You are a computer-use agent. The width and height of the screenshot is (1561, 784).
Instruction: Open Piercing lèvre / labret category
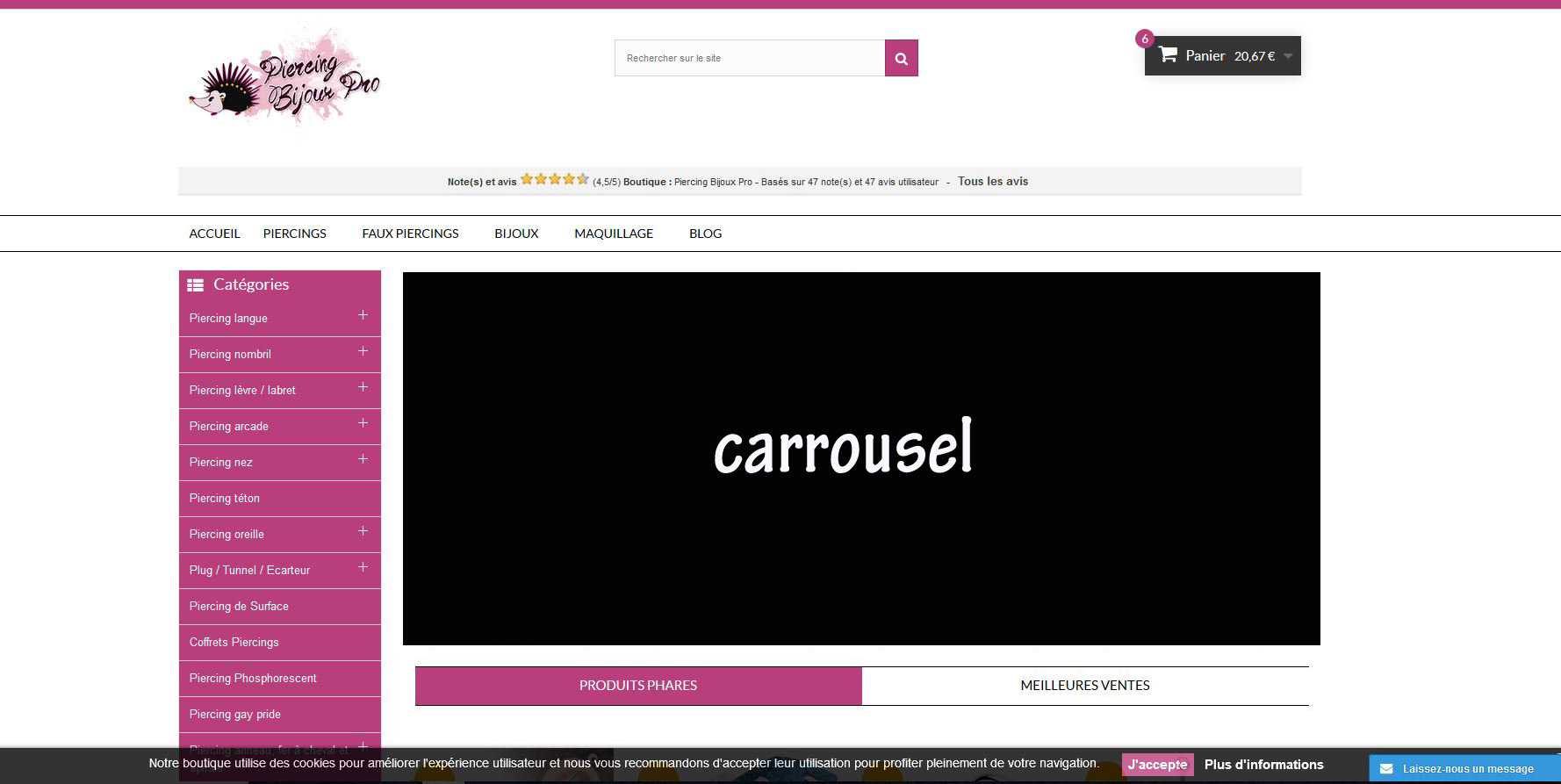(x=242, y=391)
